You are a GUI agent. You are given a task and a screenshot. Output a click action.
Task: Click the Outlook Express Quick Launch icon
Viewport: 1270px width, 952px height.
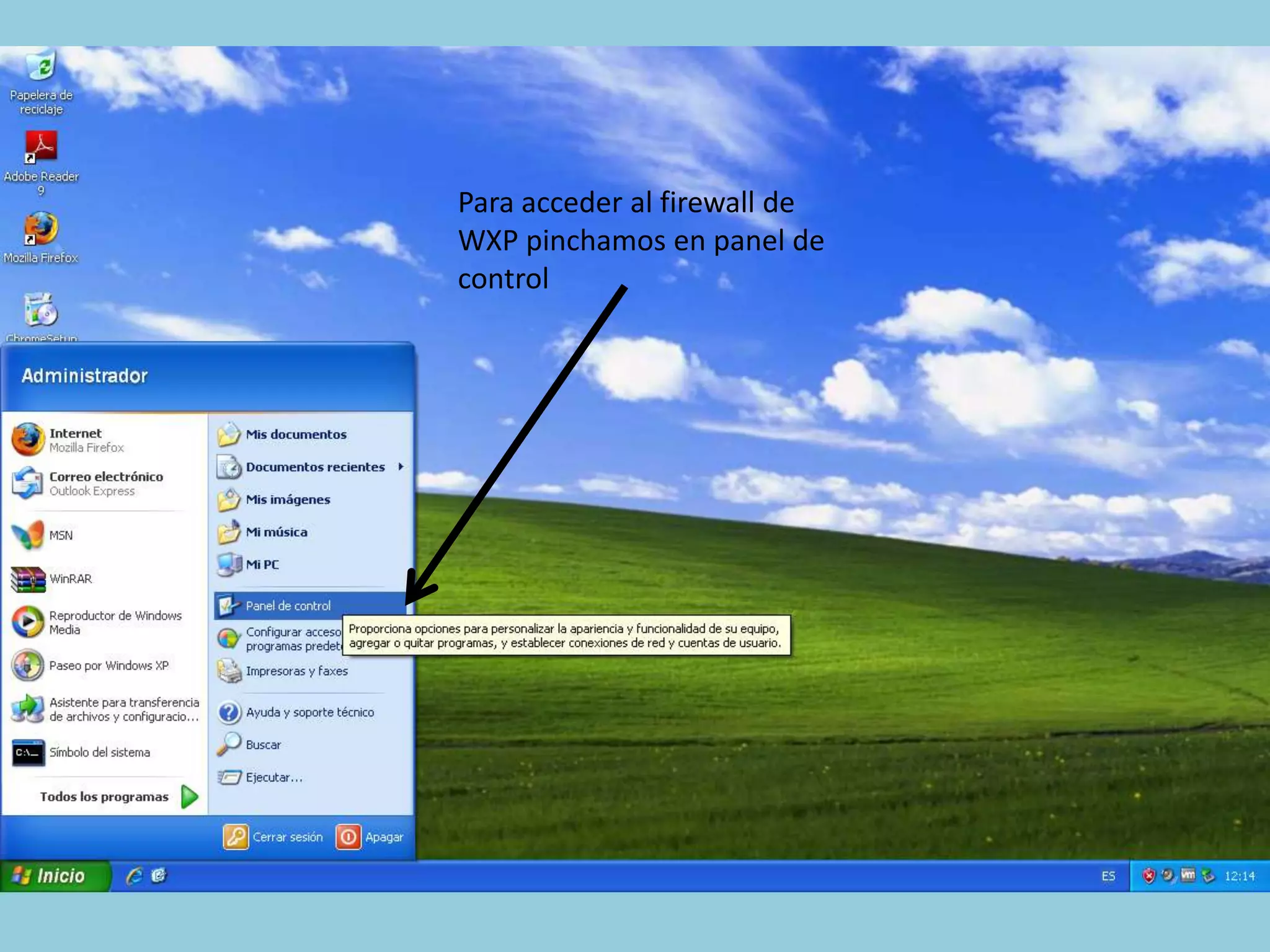point(159,876)
